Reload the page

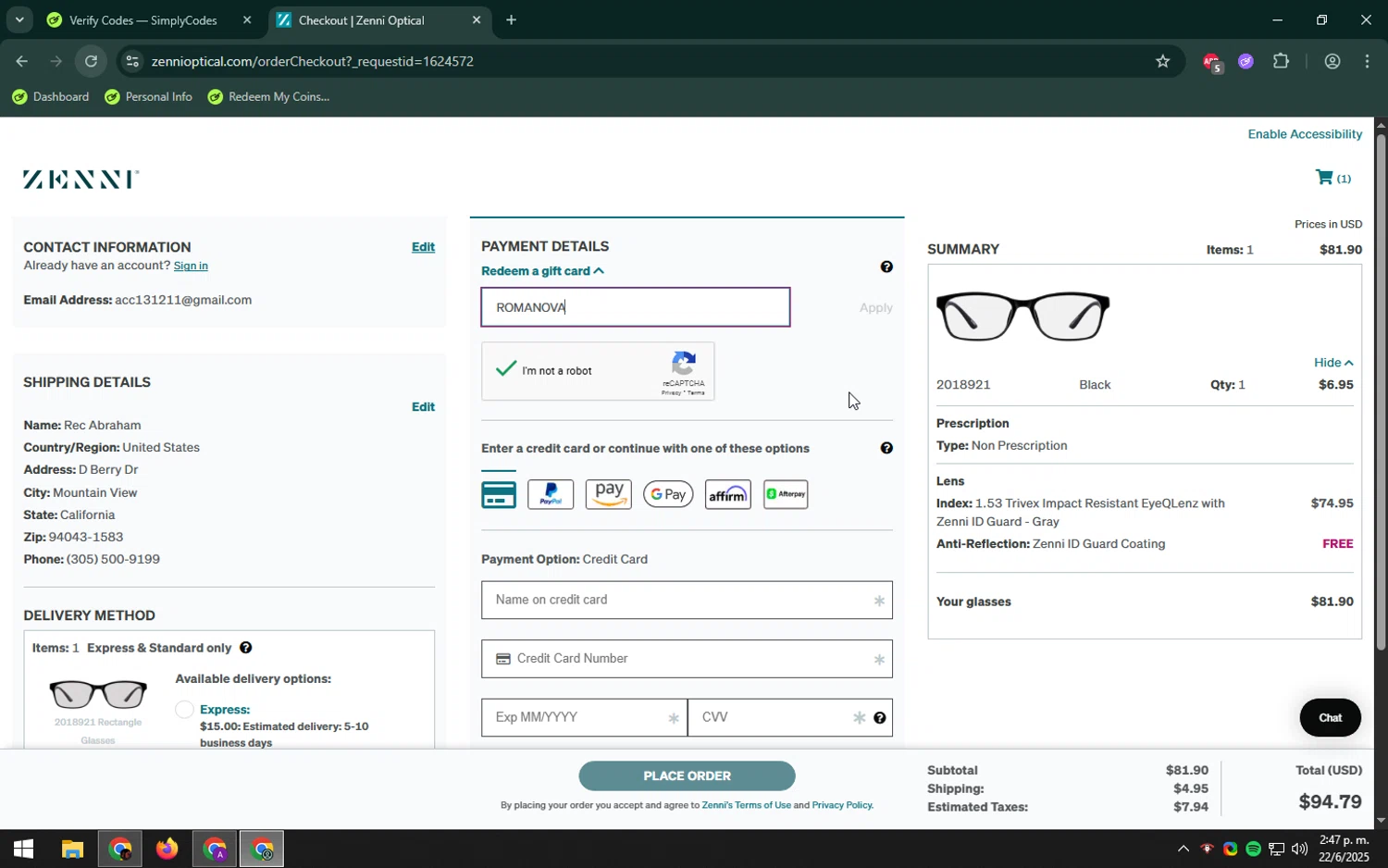91,61
